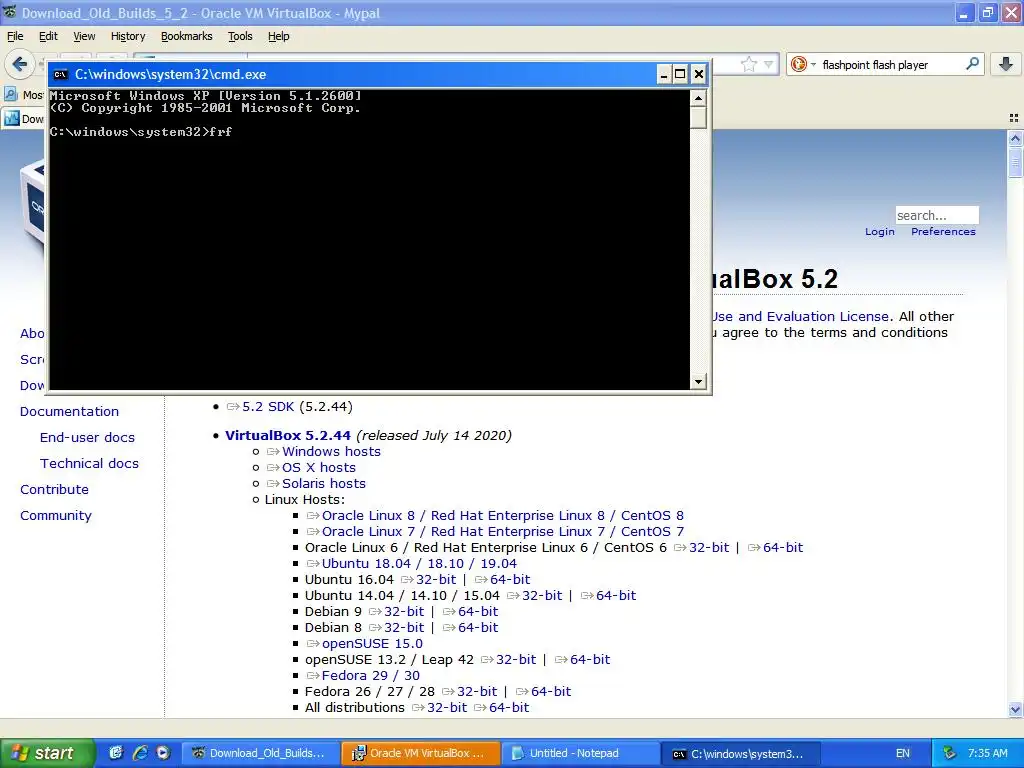Viewport: 1024px width, 768px height.
Task: Click the Debian 9 32-bit link
Action: click(404, 612)
